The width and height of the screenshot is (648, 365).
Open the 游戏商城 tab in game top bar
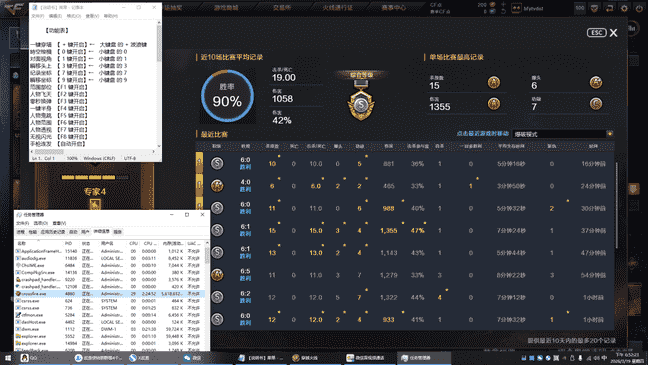point(226,7)
